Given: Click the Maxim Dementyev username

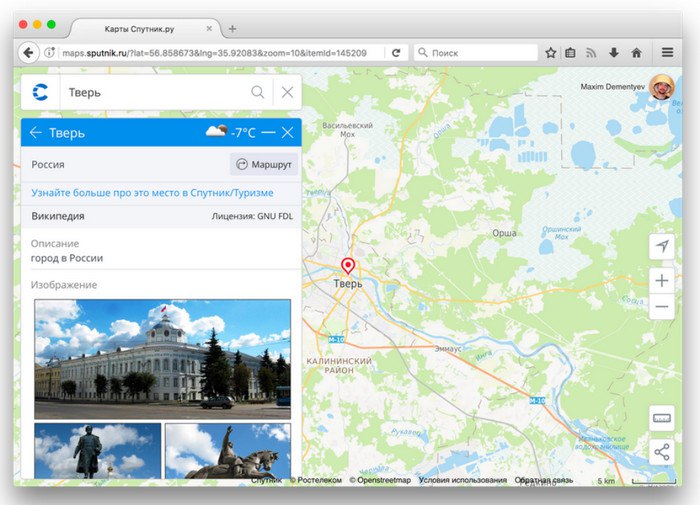Looking at the screenshot, I should pos(612,87).
